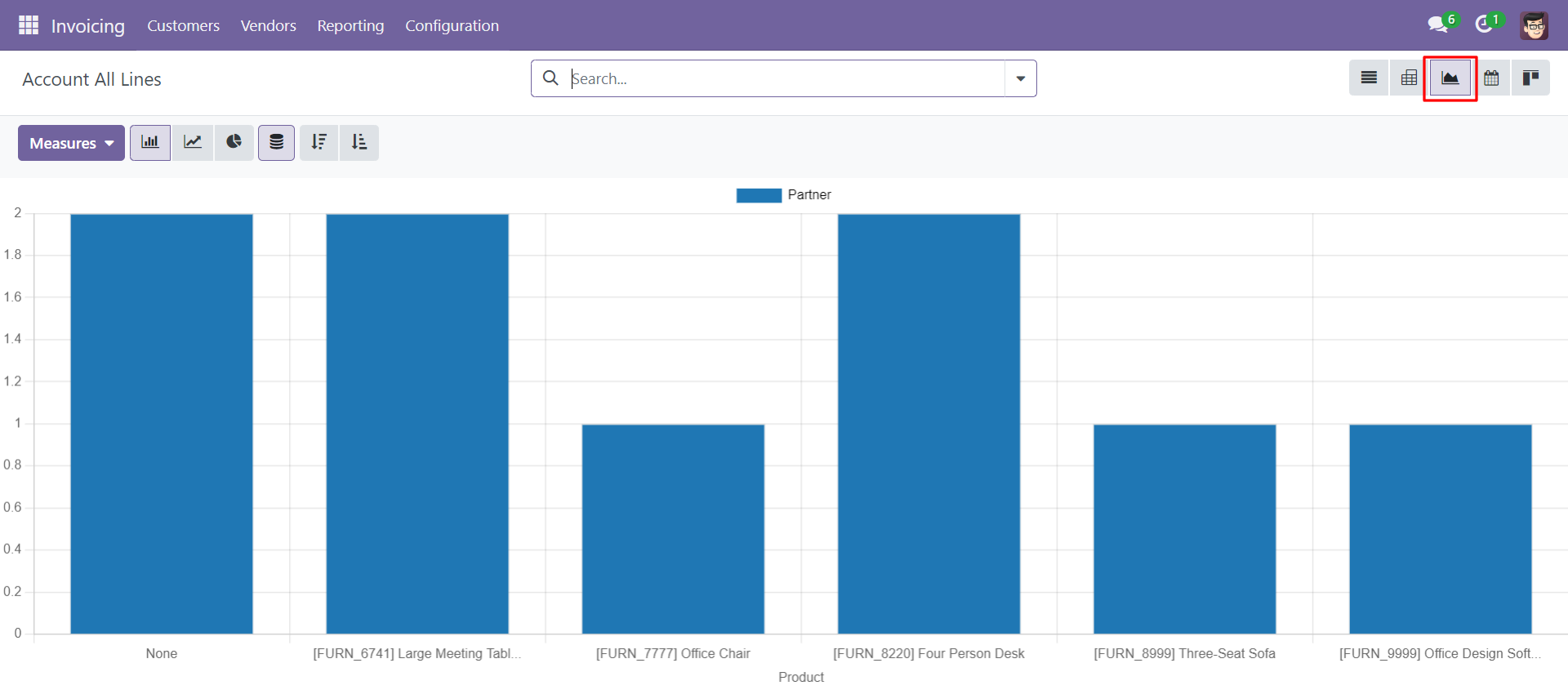The height and width of the screenshot is (690, 1568).
Task: Open the Customers menu
Action: [183, 25]
